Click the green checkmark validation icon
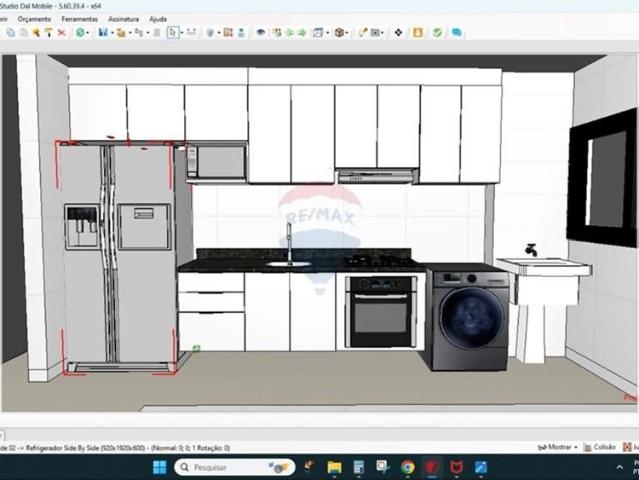 [x=437, y=33]
